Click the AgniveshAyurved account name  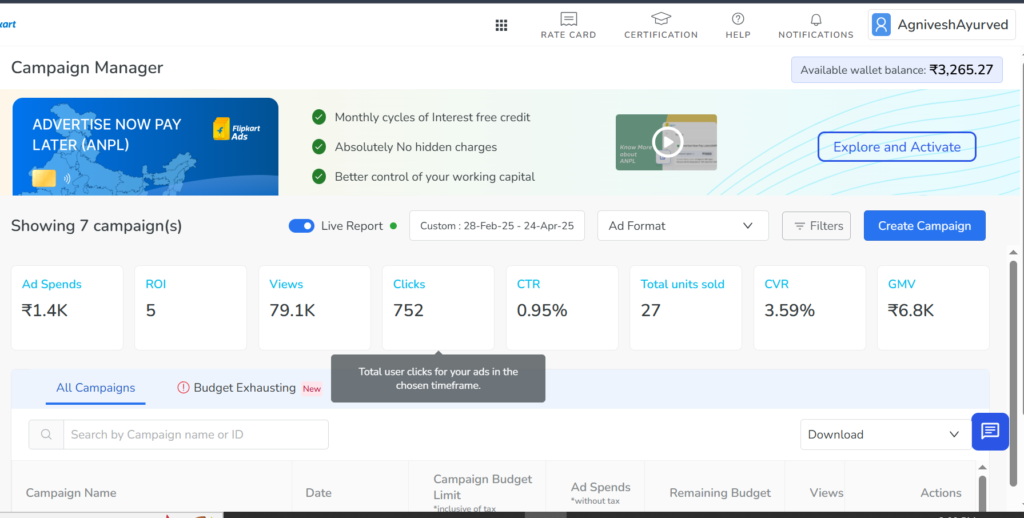pyautogui.click(x=952, y=25)
